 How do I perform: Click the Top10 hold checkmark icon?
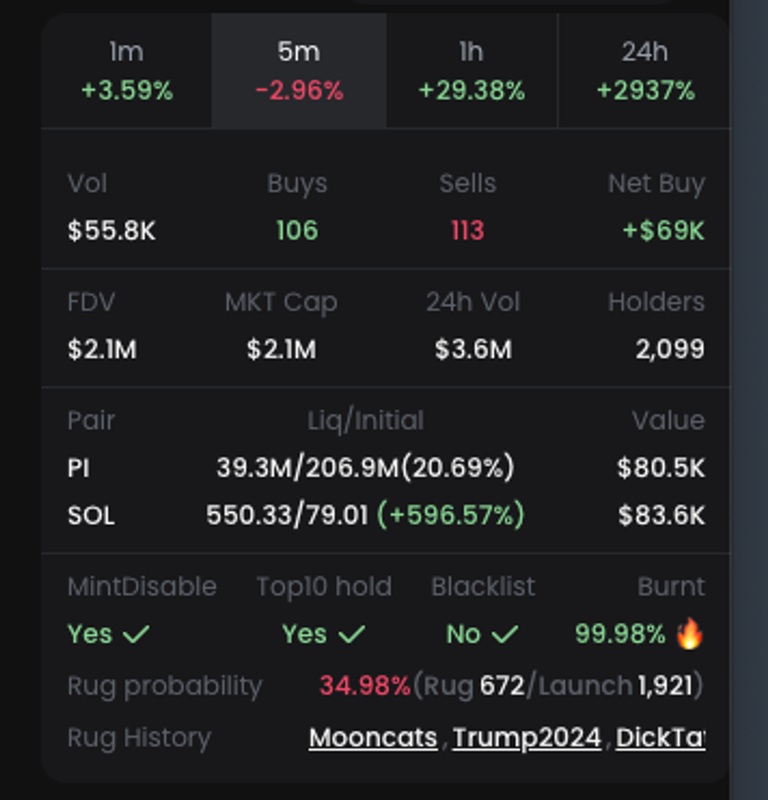tap(351, 634)
